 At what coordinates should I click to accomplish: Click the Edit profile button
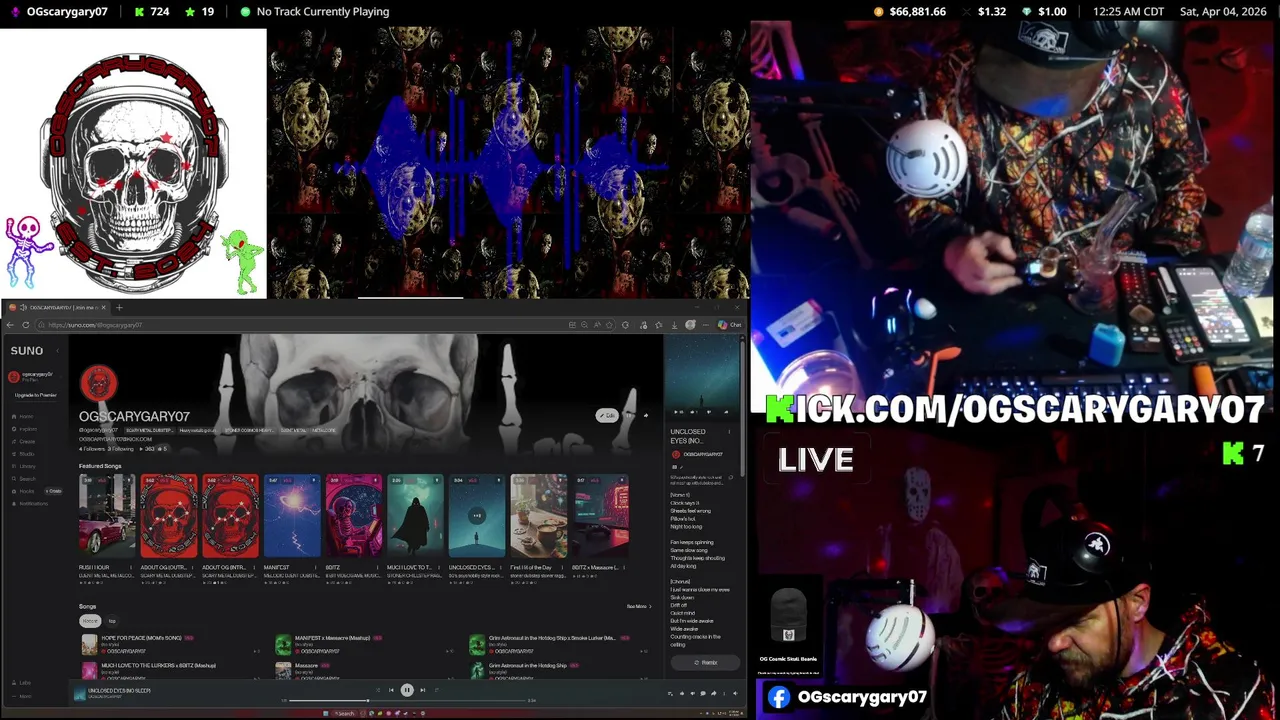pos(607,415)
